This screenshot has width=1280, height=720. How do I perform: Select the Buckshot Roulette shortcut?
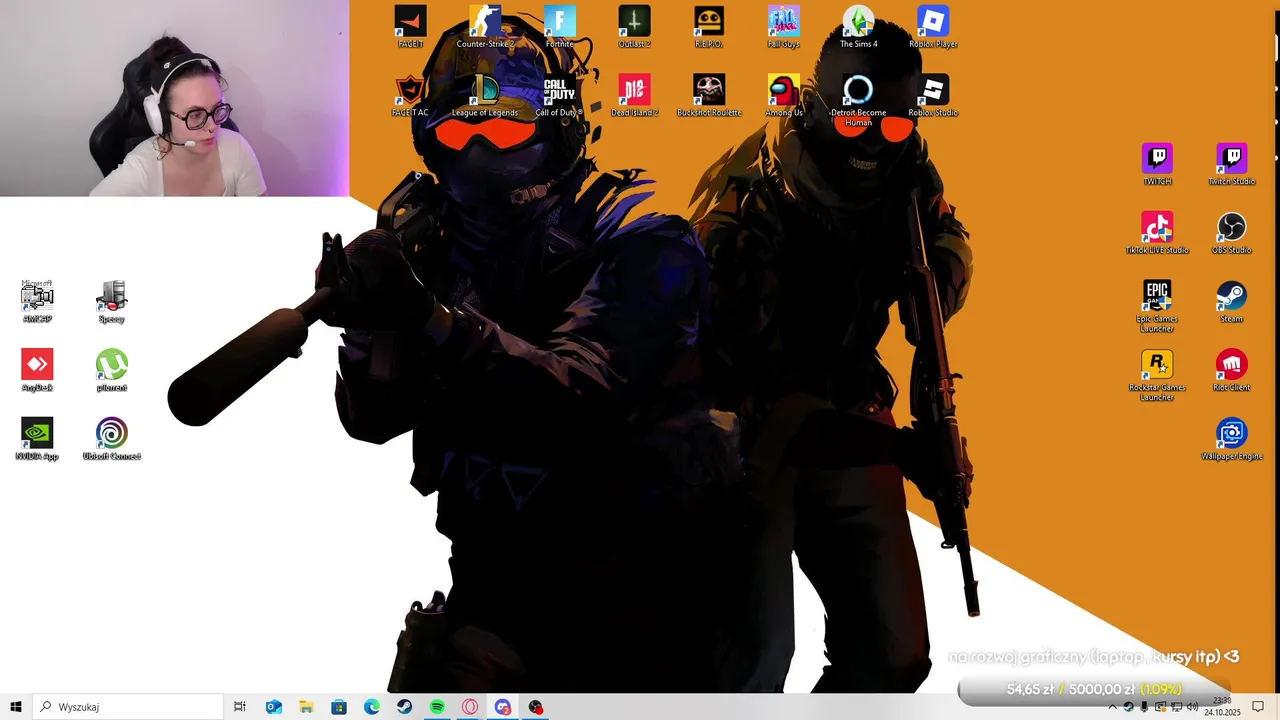click(709, 96)
